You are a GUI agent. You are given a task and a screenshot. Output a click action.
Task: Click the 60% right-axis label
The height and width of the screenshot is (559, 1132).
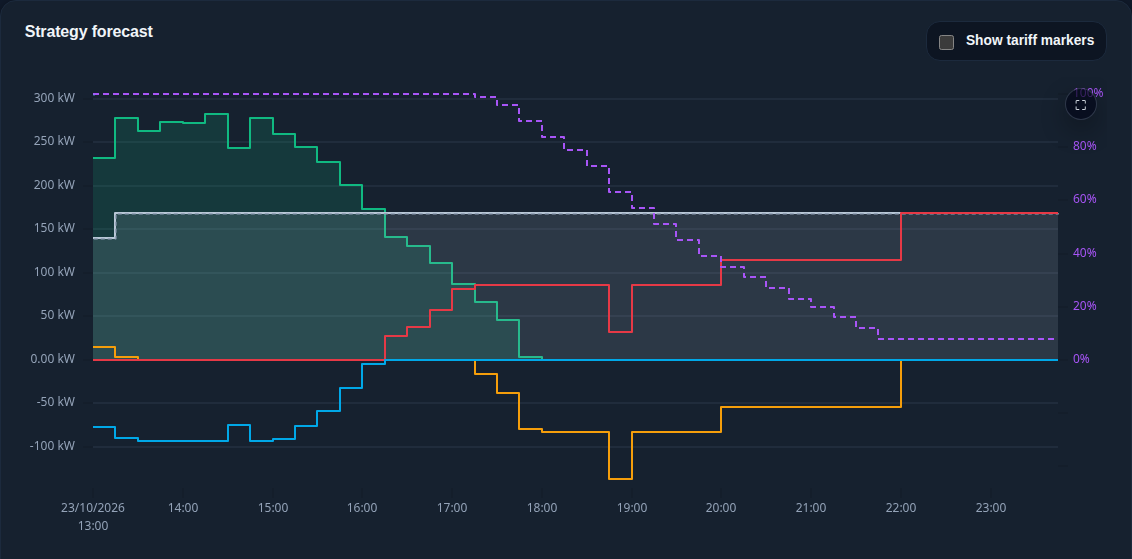point(1084,199)
